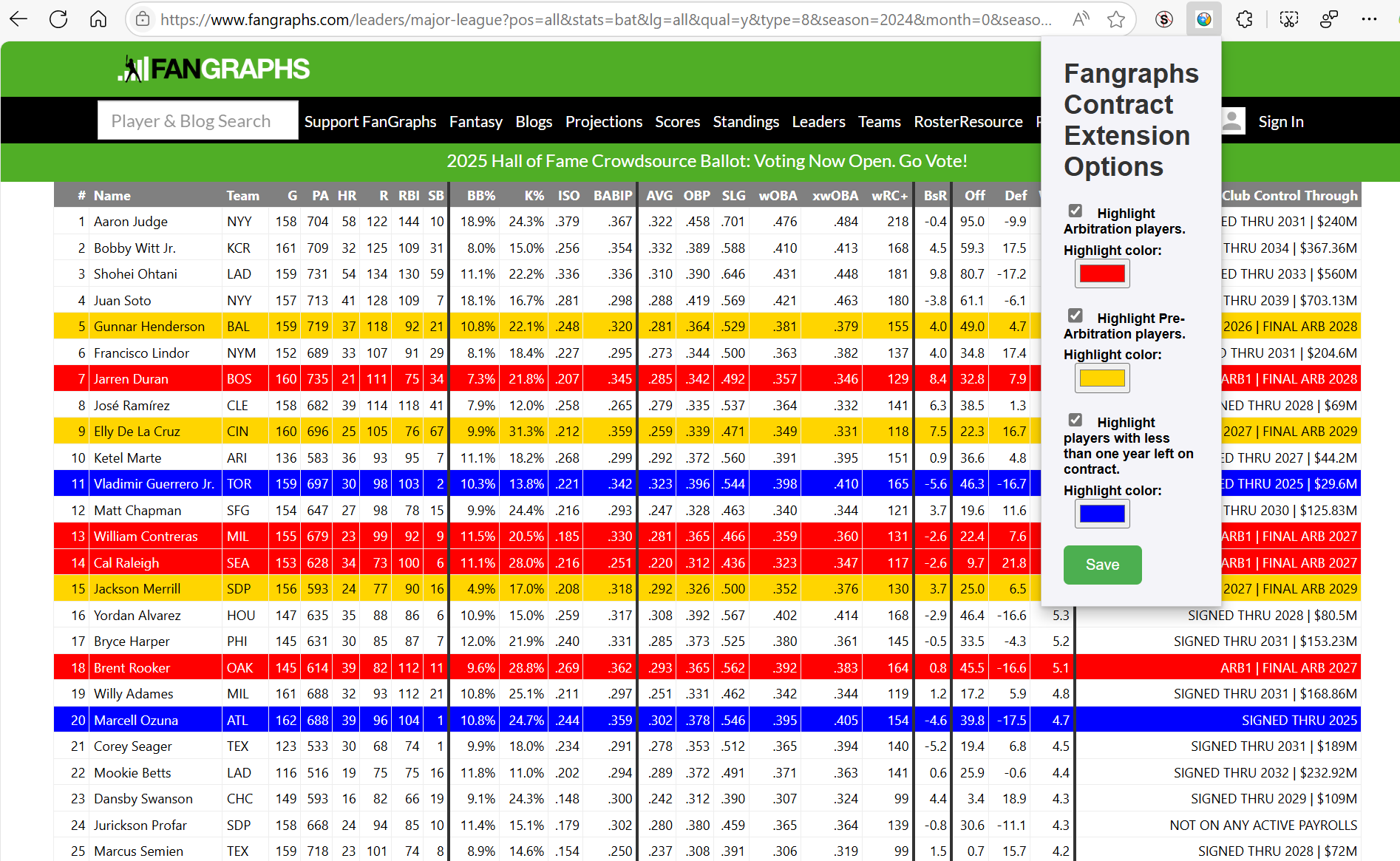
Task: Open browser Settings and more menu
Action: [1369, 19]
